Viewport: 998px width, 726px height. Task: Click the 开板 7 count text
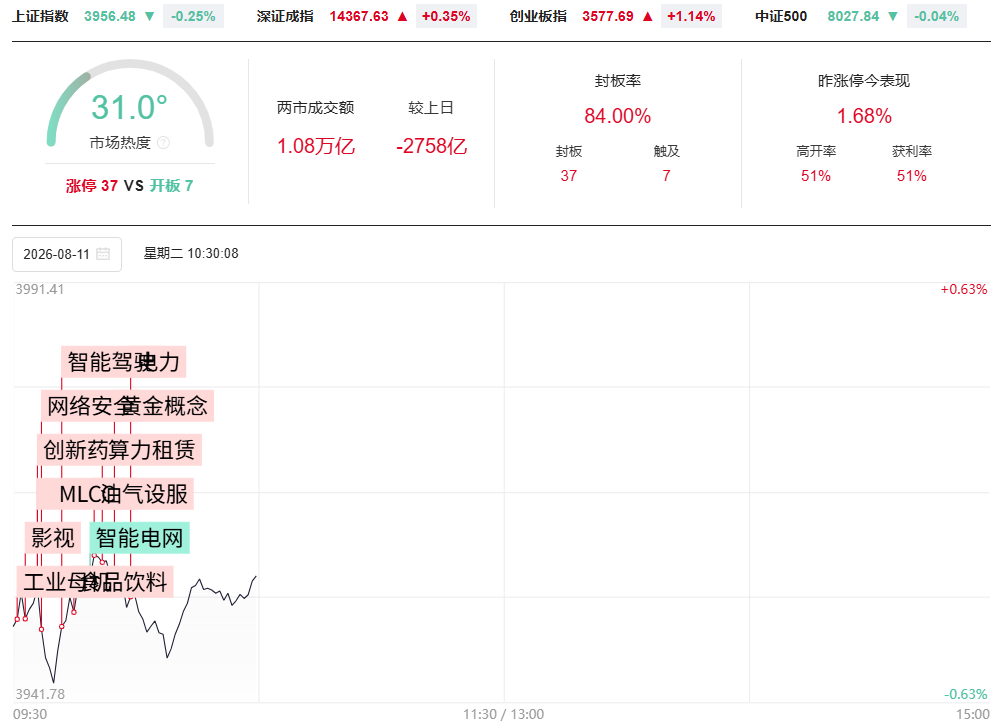click(x=171, y=186)
